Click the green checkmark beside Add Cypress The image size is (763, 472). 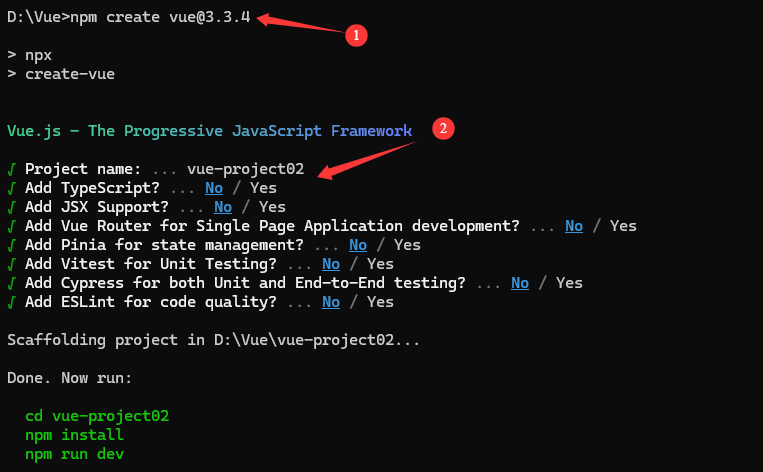12,283
